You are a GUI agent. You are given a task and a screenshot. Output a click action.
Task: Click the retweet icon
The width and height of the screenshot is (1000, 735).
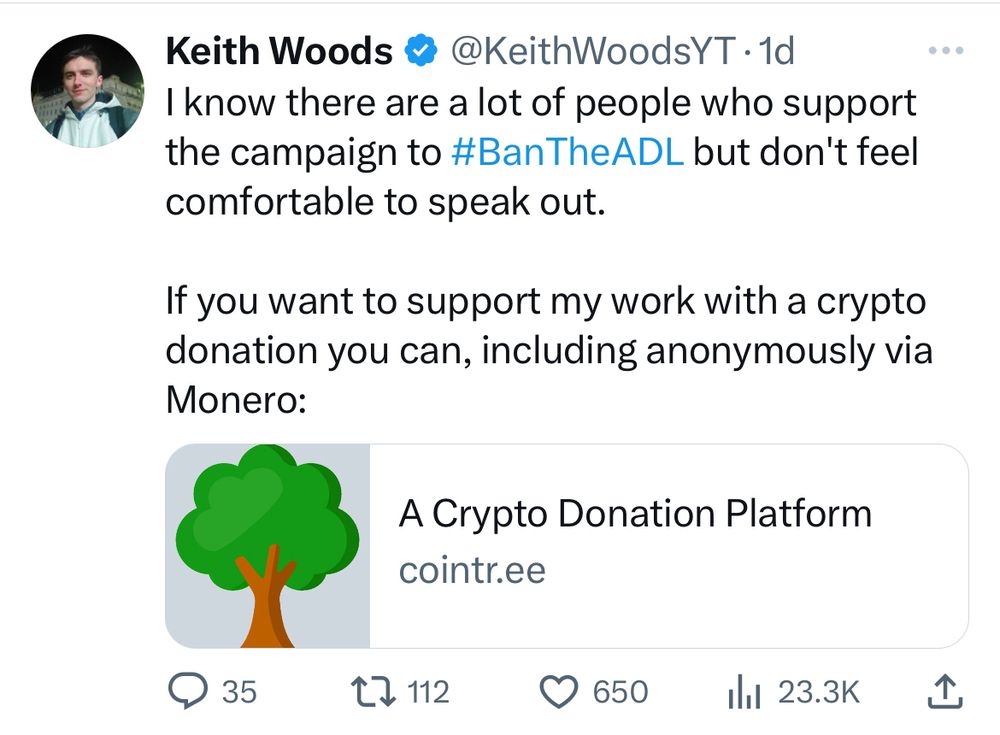tap(372, 691)
